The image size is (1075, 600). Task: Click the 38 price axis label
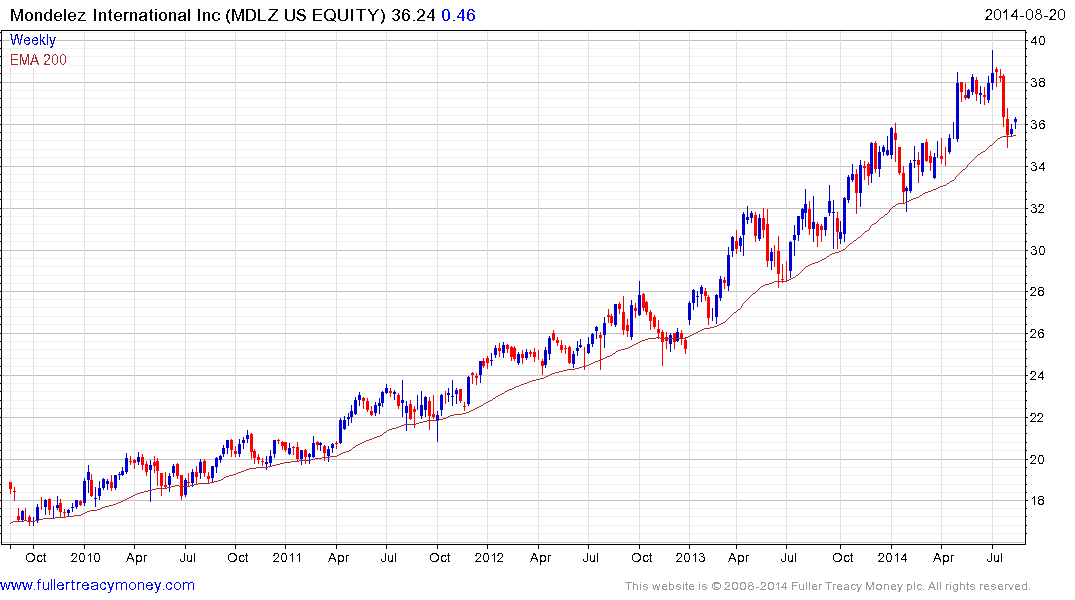[1038, 83]
